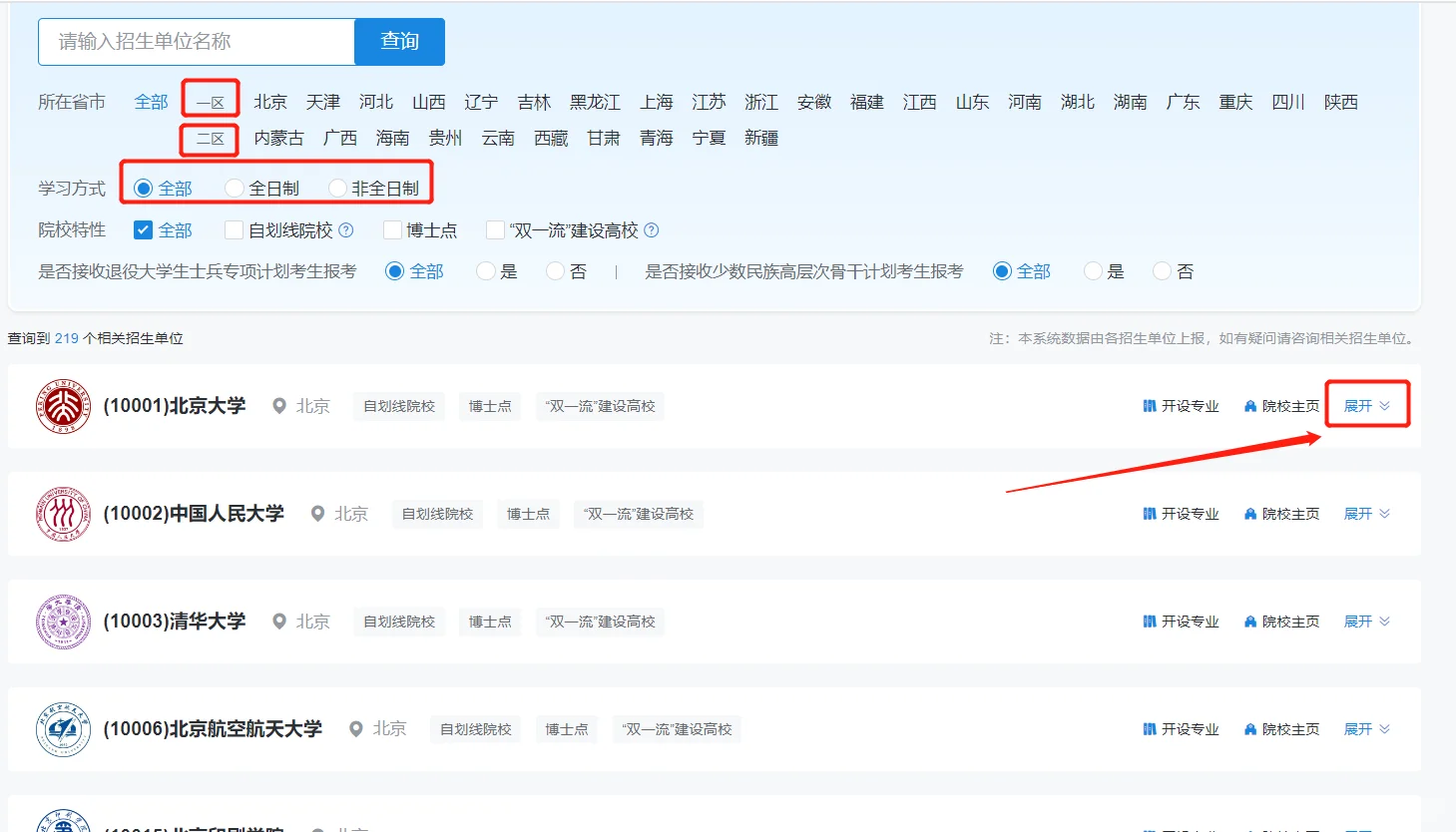Image resolution: width=1456 pixels, height=832 pixels.
Task: Click the Renmin University of China logo
Action: point(62,513)
